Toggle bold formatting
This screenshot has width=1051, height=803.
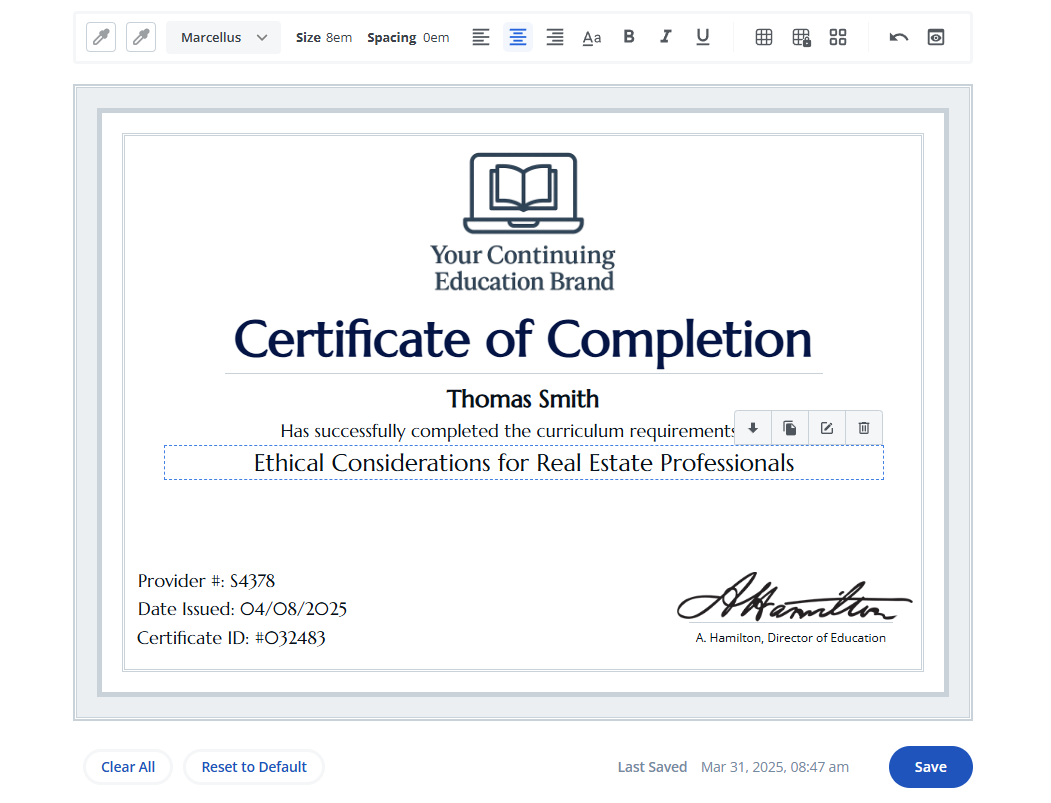pyautogui.click(x=629, y=38)
